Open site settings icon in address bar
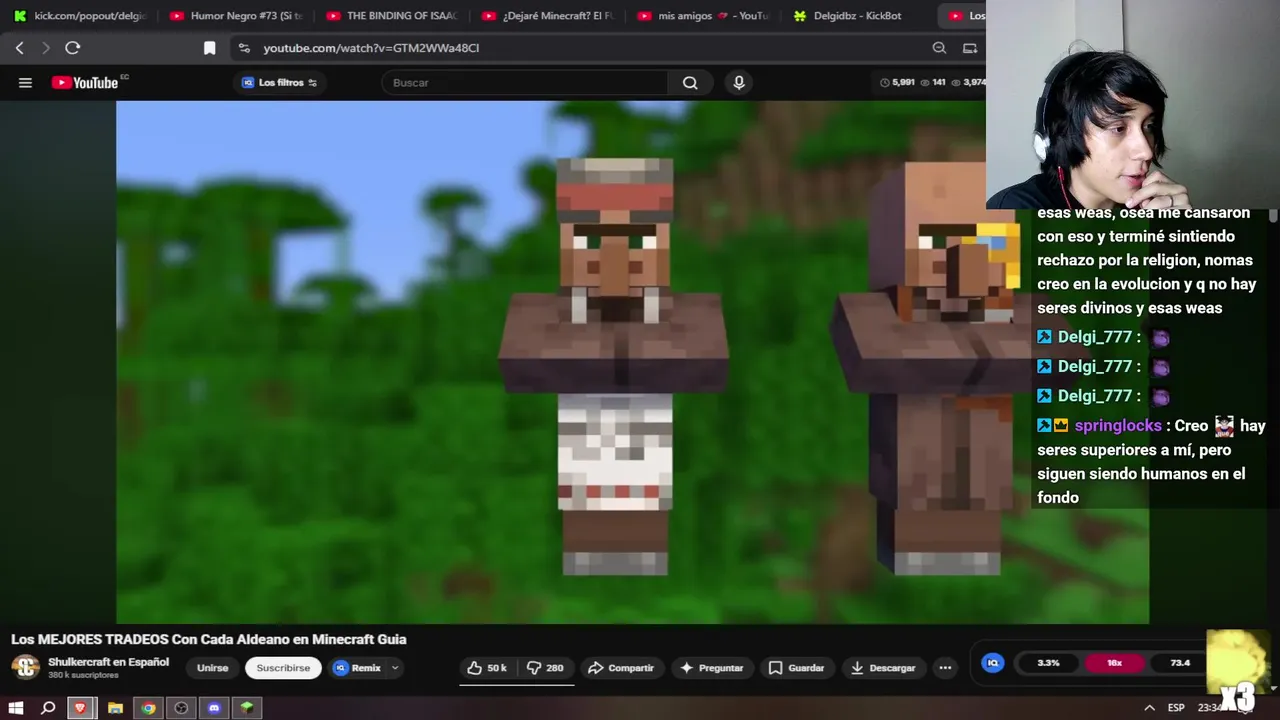The height and width of the screenshot is (720, 1280). (244, 48)
